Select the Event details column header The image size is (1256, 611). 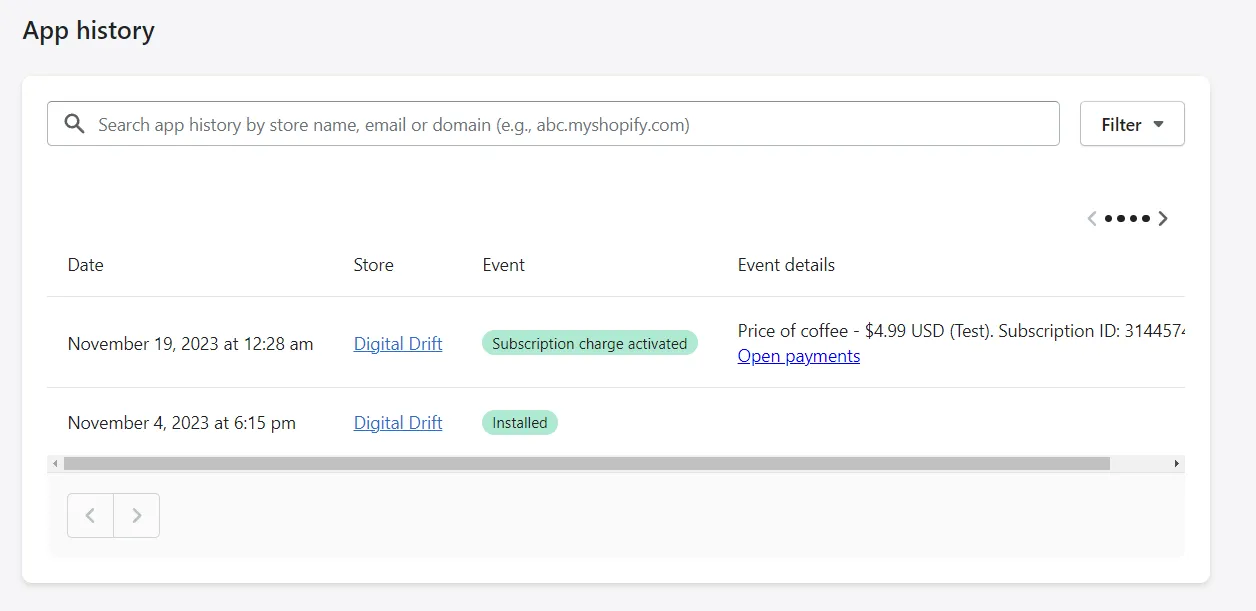(785, 264)
